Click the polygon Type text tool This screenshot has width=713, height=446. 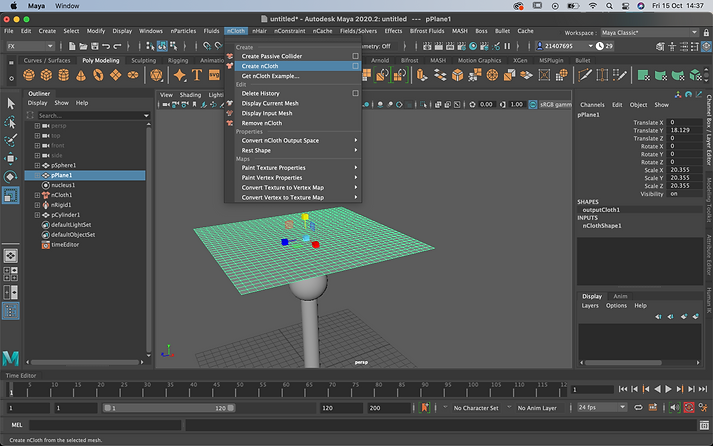click(x=197, y=75)
